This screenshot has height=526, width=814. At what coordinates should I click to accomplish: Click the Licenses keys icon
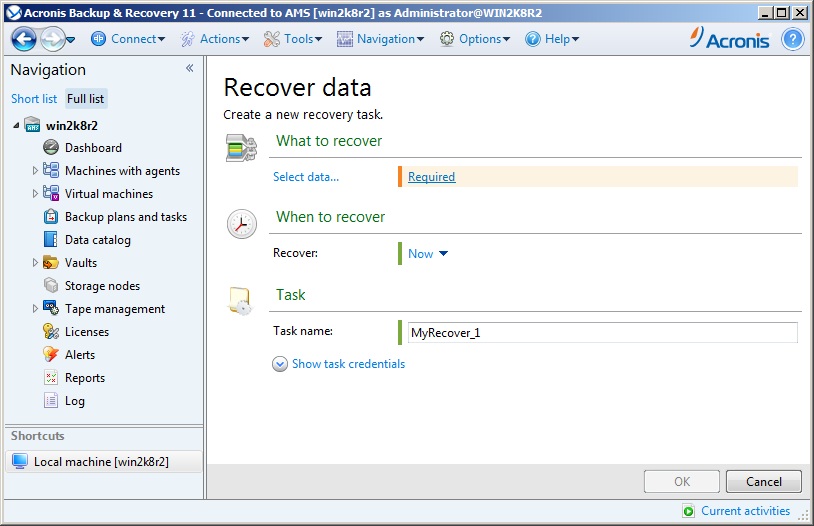51,331
